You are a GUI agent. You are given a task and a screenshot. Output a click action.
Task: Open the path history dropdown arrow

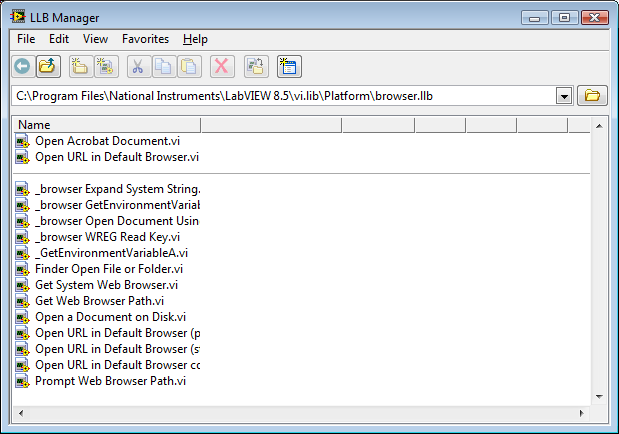tap(564, 96)
